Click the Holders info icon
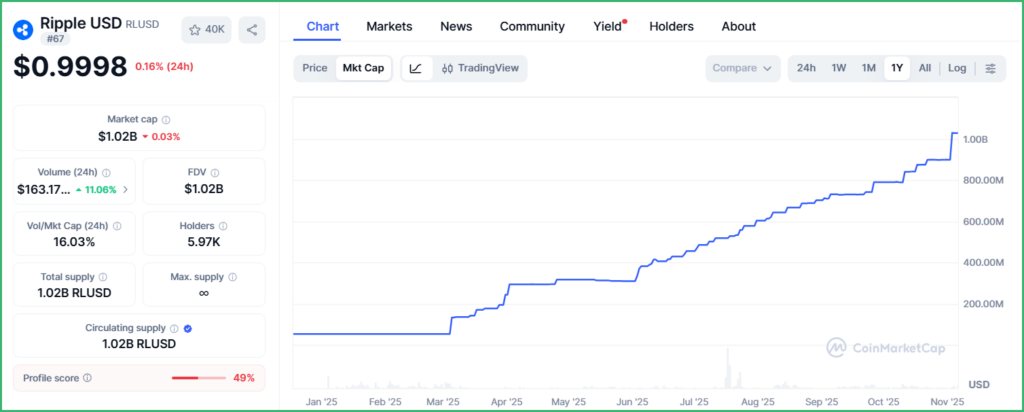The width and height of the screenshot is (1024, 412). point(223,226)
